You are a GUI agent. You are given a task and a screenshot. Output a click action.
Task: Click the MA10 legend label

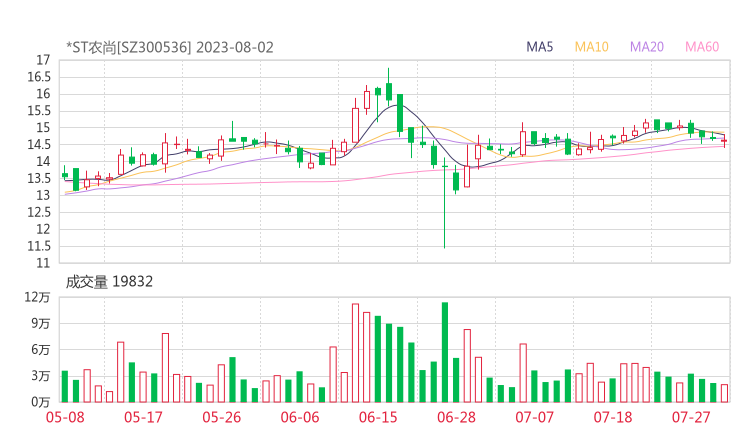(591, 47)
